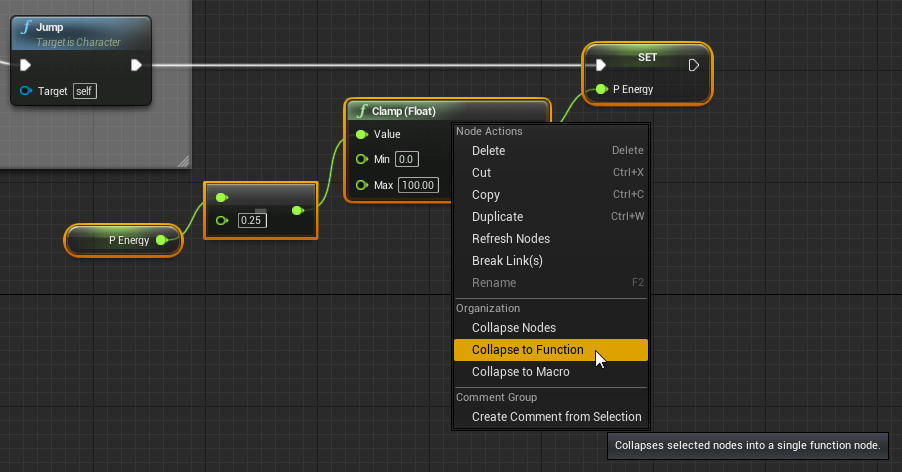The image size is (902, 472).
Task: Click the Clamp (Float) node title
Action: click(403, 111)
